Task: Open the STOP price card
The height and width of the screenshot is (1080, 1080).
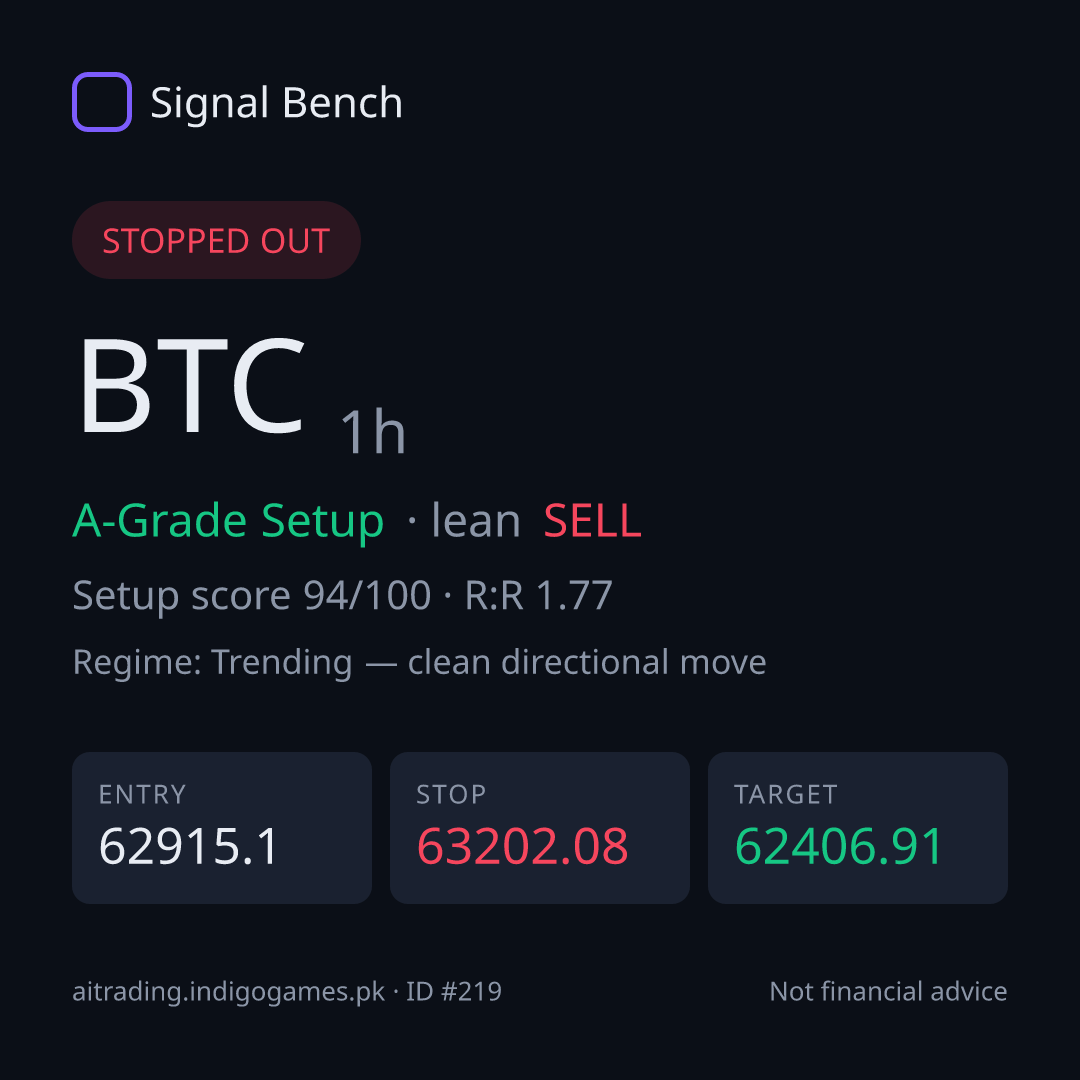Action: tap(540, 828)
